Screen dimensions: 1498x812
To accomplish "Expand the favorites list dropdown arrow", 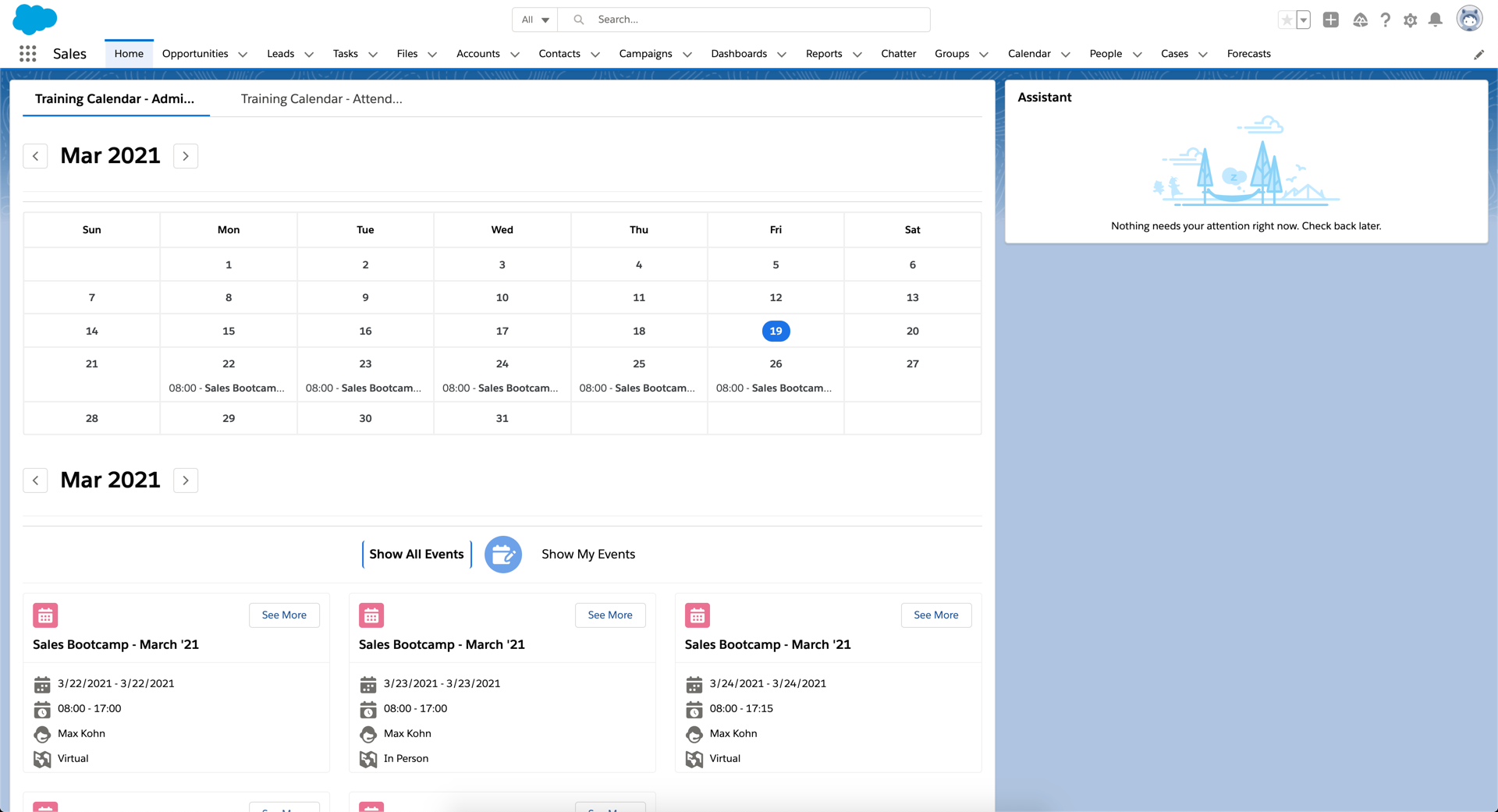I will coord(1304,20).
